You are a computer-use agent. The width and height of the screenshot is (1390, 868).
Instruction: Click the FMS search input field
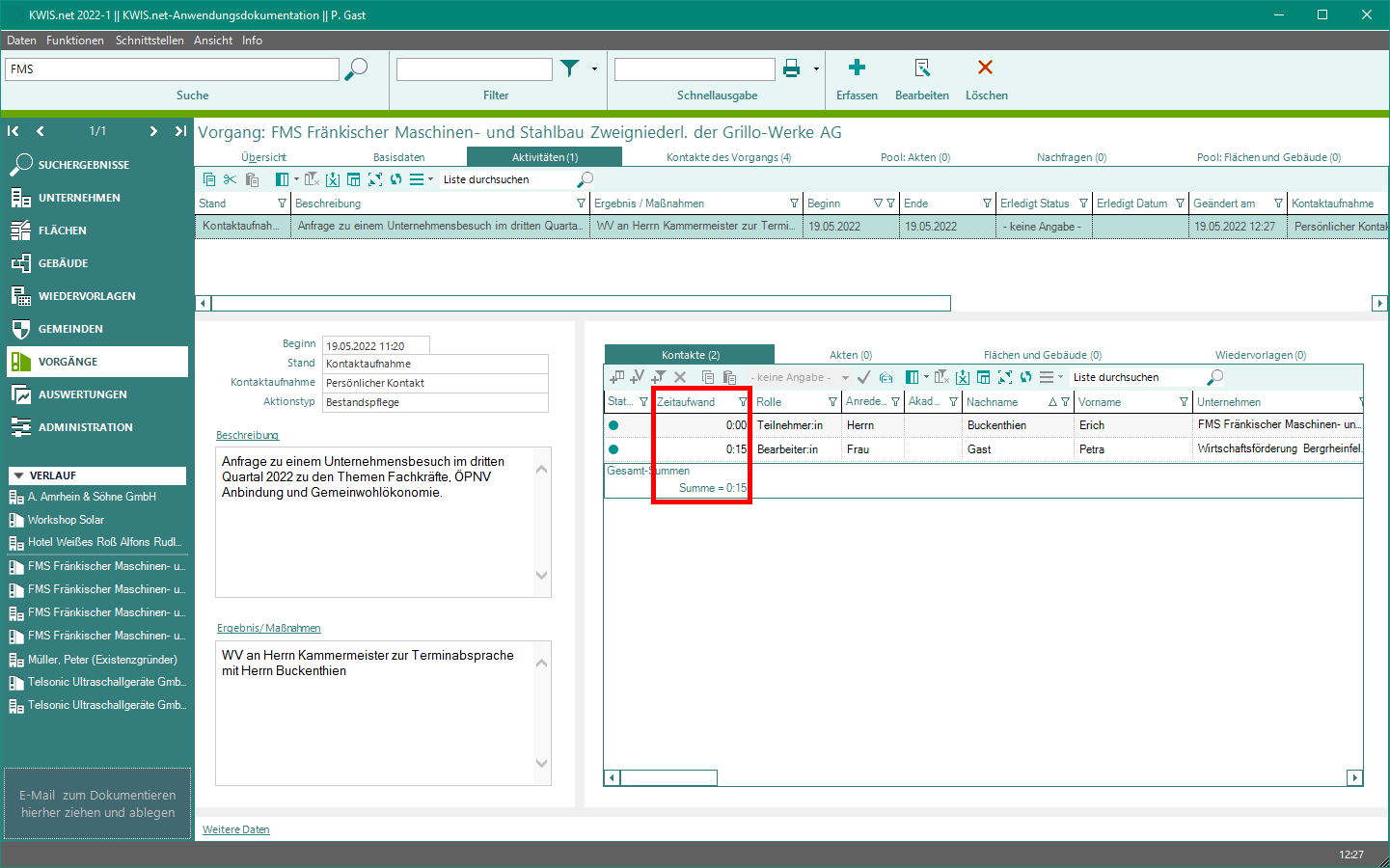pyautogui.click(x=173, y=69)
